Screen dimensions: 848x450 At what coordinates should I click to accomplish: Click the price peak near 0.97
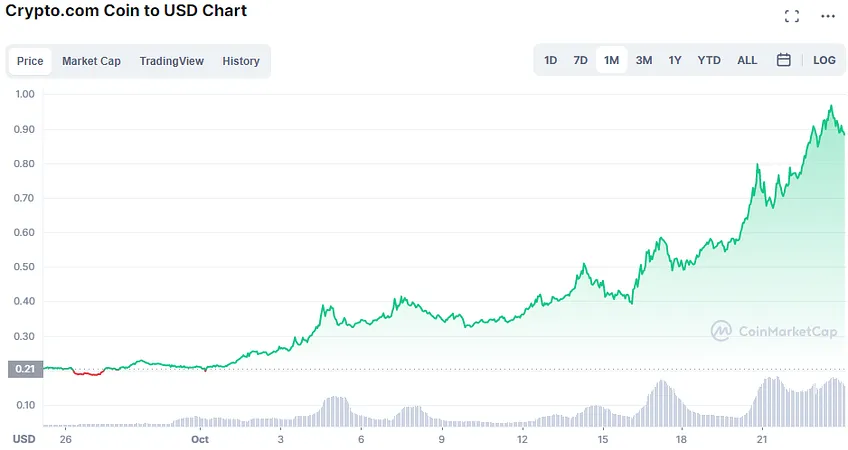pos(831,106)
